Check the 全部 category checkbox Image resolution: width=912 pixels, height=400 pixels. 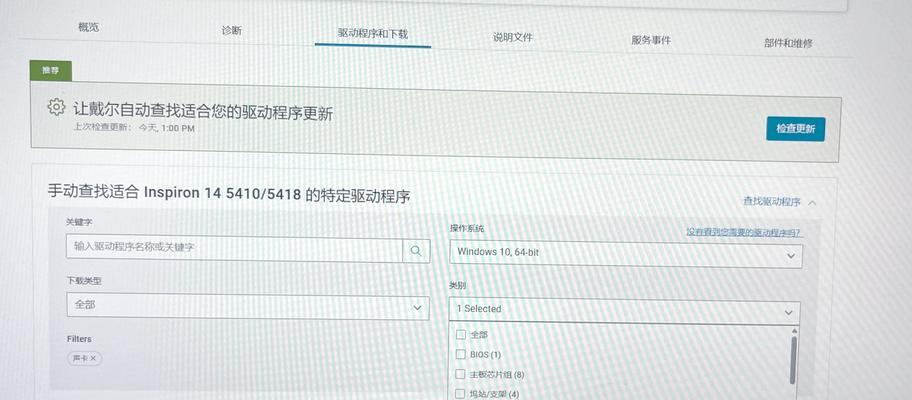461,334
